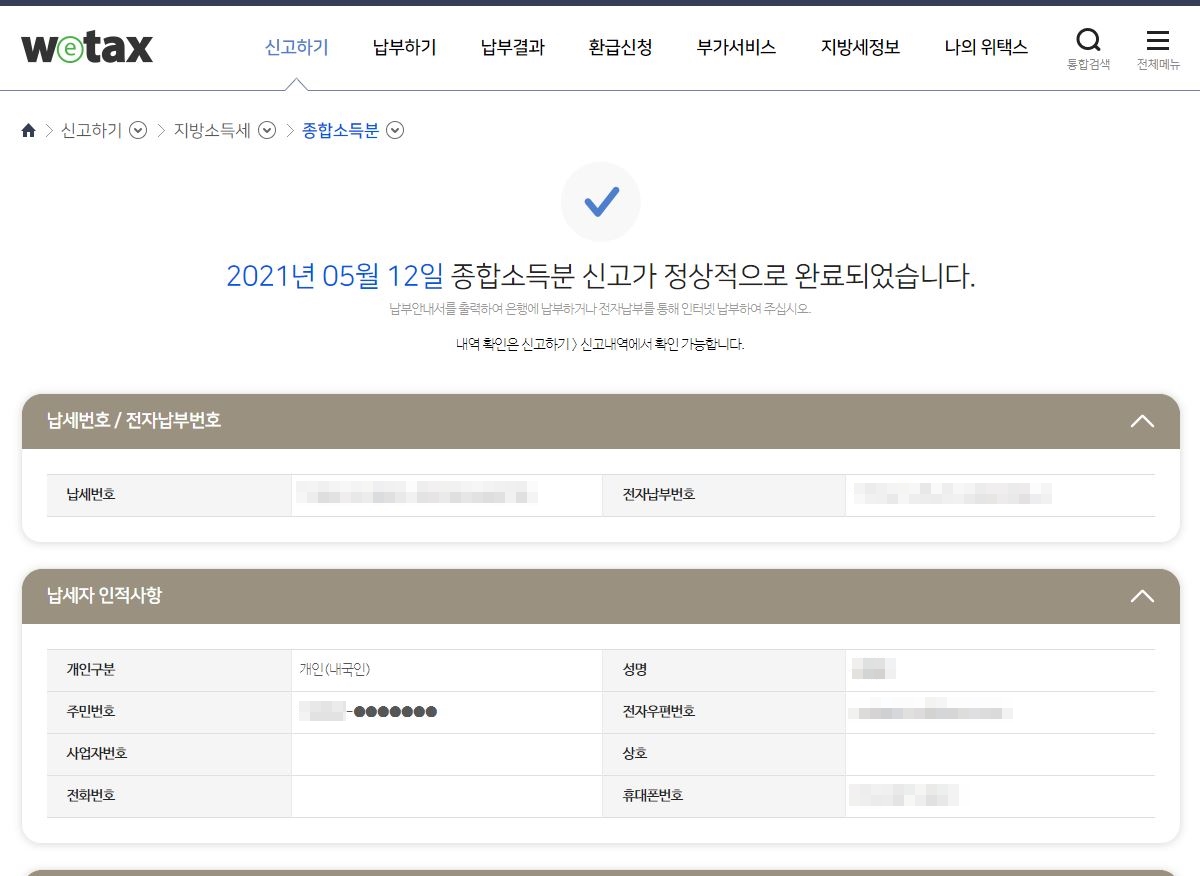1200x876 pixels.
Task: Click the 납세자 인적사항 section heading
Action: pyautogui.click(x=104, y=596)
